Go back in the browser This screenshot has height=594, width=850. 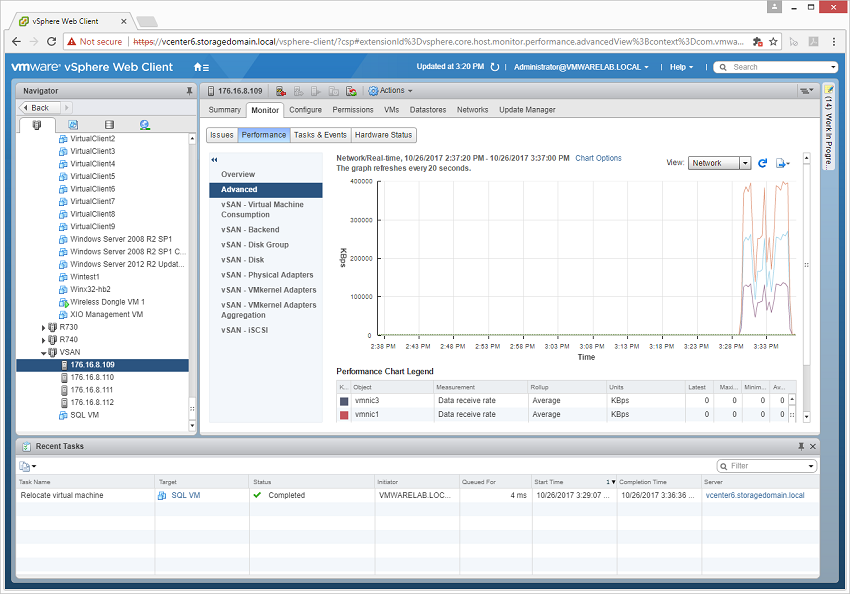tap(16, 42)
